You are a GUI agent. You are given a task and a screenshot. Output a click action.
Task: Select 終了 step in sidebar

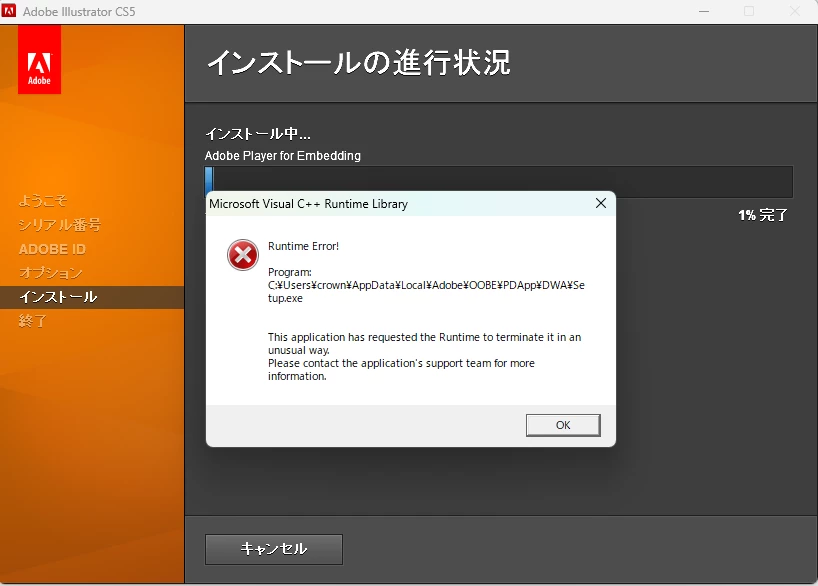click(x=33, y=321)
